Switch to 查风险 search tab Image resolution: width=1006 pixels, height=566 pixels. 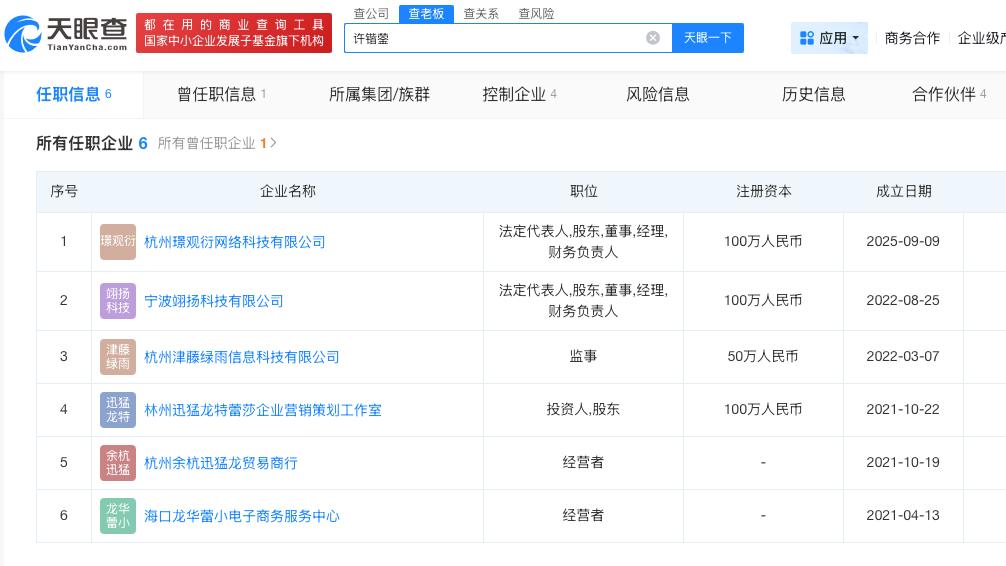536,13
